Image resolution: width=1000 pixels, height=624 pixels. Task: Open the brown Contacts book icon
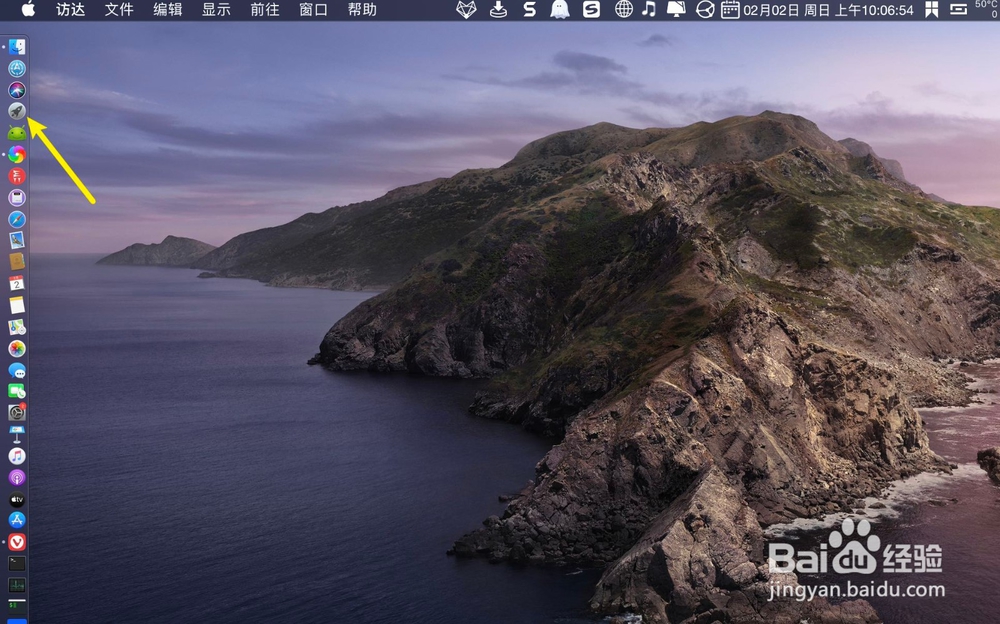[x=17, y=262]
